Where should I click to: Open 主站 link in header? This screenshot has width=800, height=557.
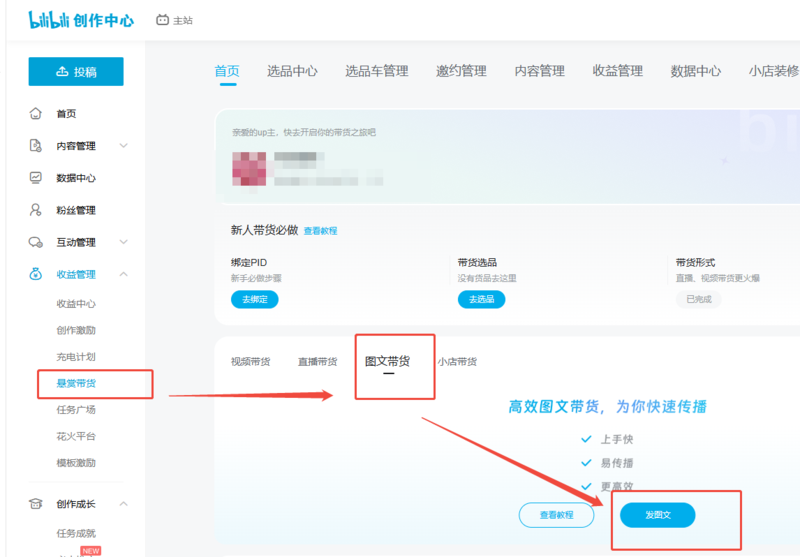183,20
